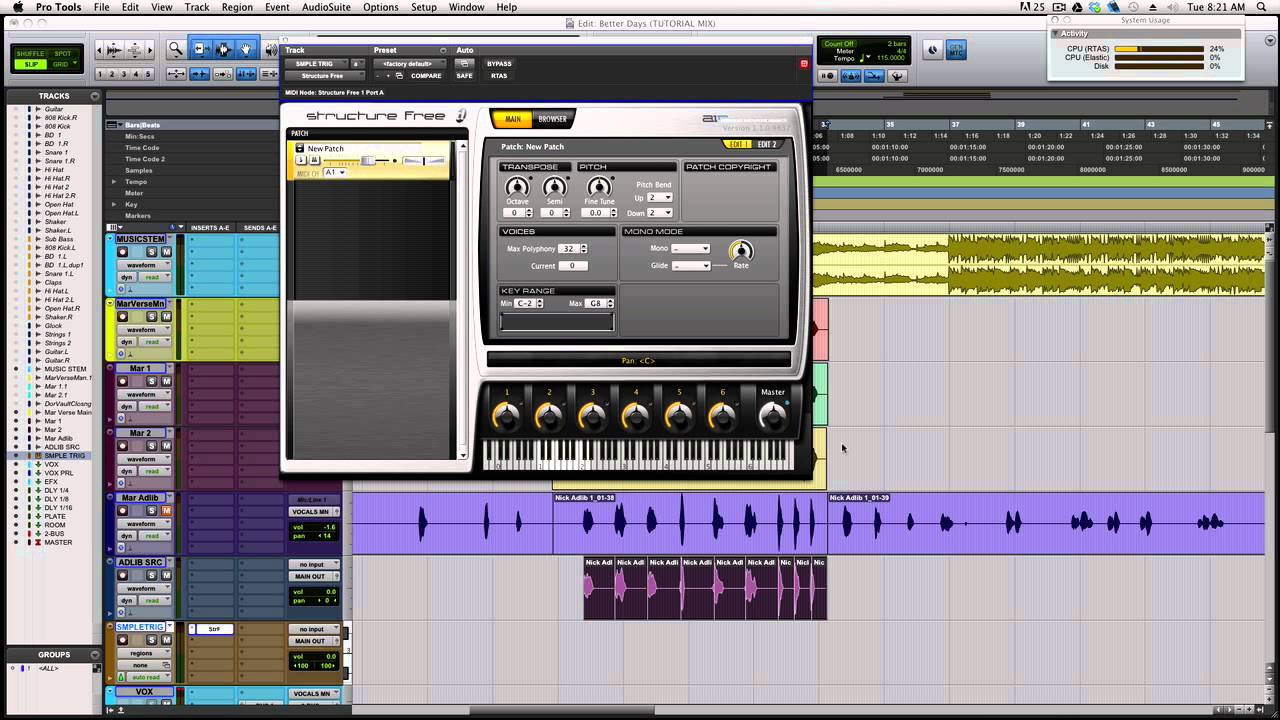Mute the Mar Adlib track
The height and width of the screenshot is (720, 1280).
pyautogui.click(x=166, y=511)
